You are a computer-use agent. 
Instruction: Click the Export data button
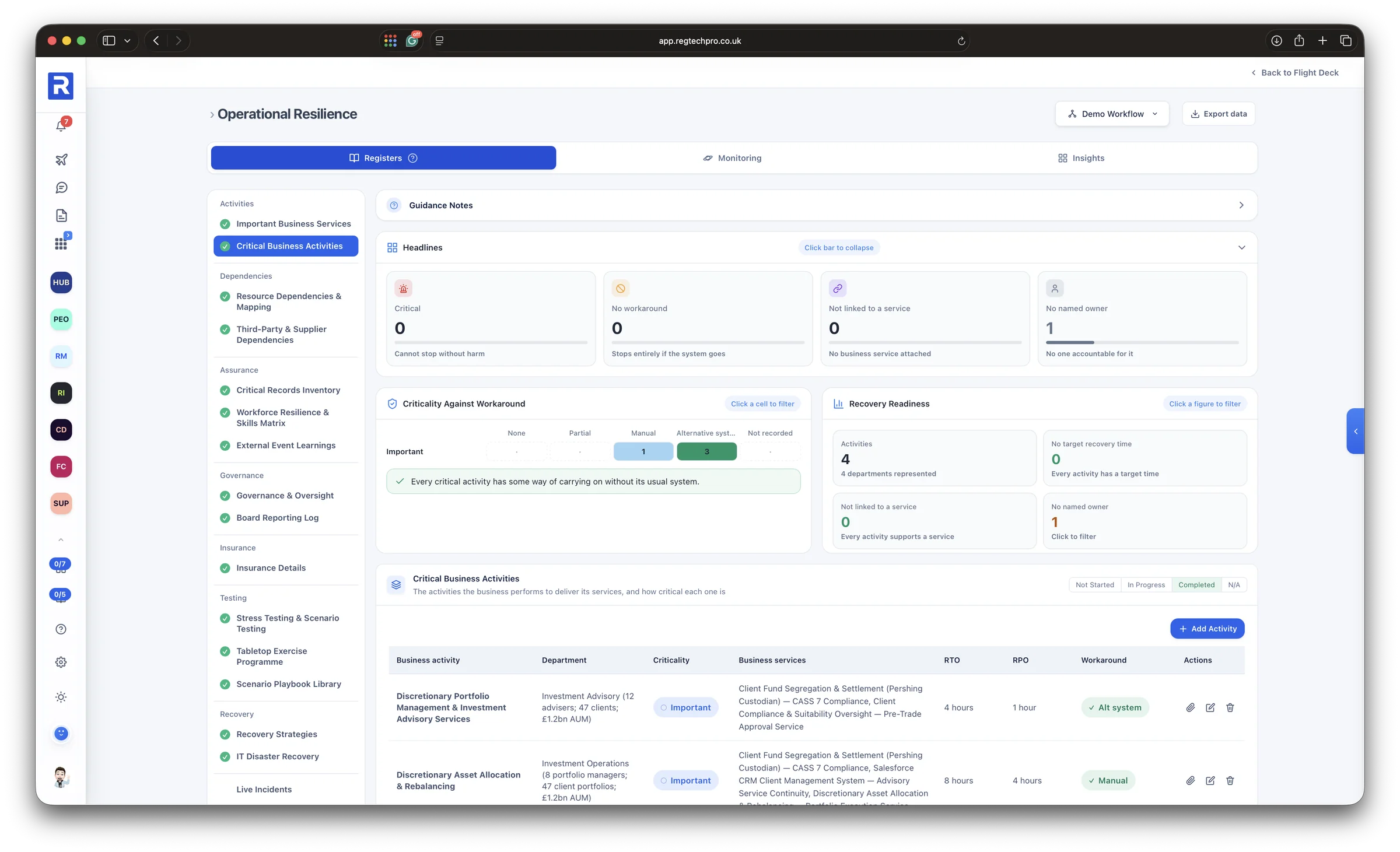[1219, 114]
